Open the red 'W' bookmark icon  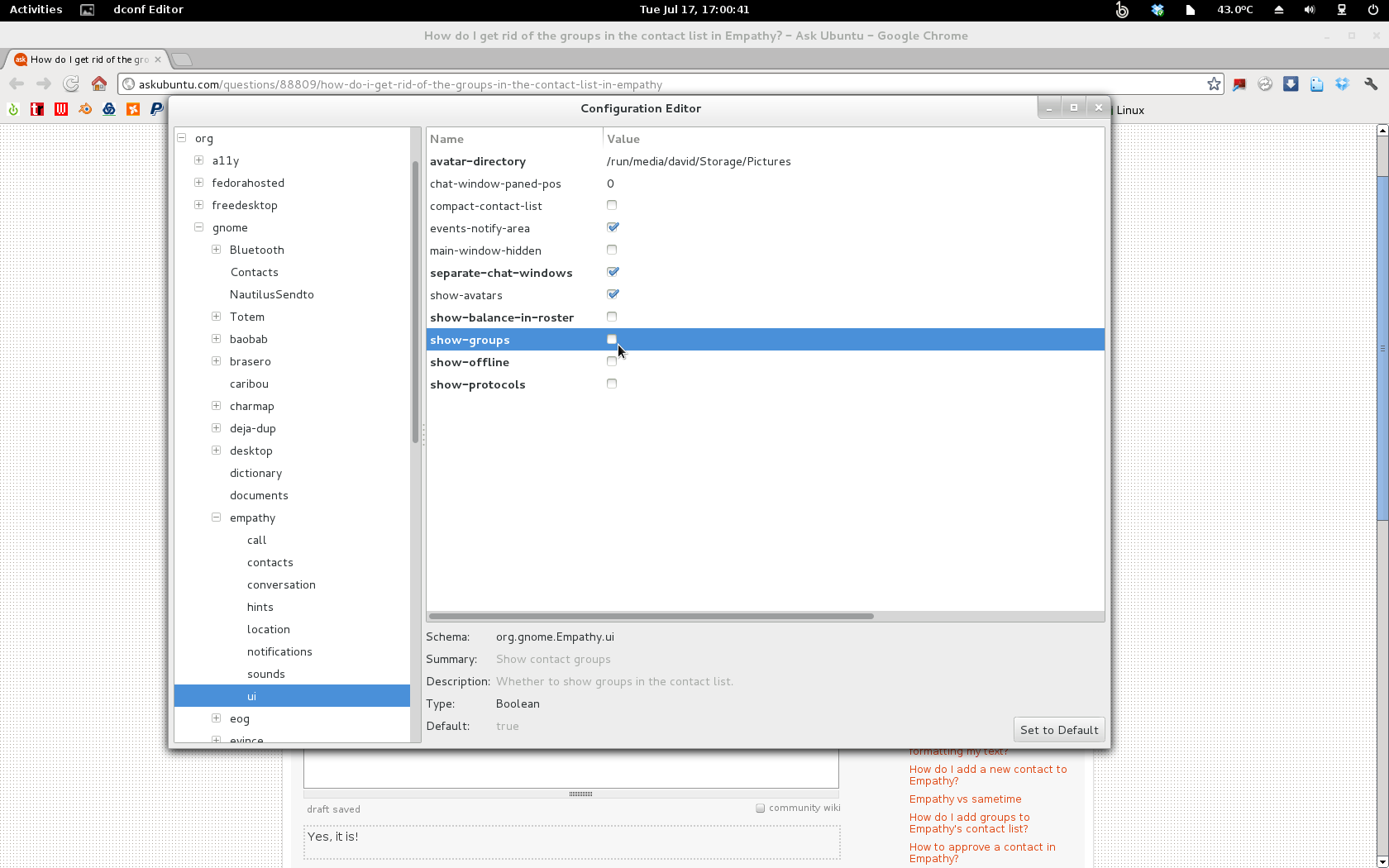tap(61, 109)
